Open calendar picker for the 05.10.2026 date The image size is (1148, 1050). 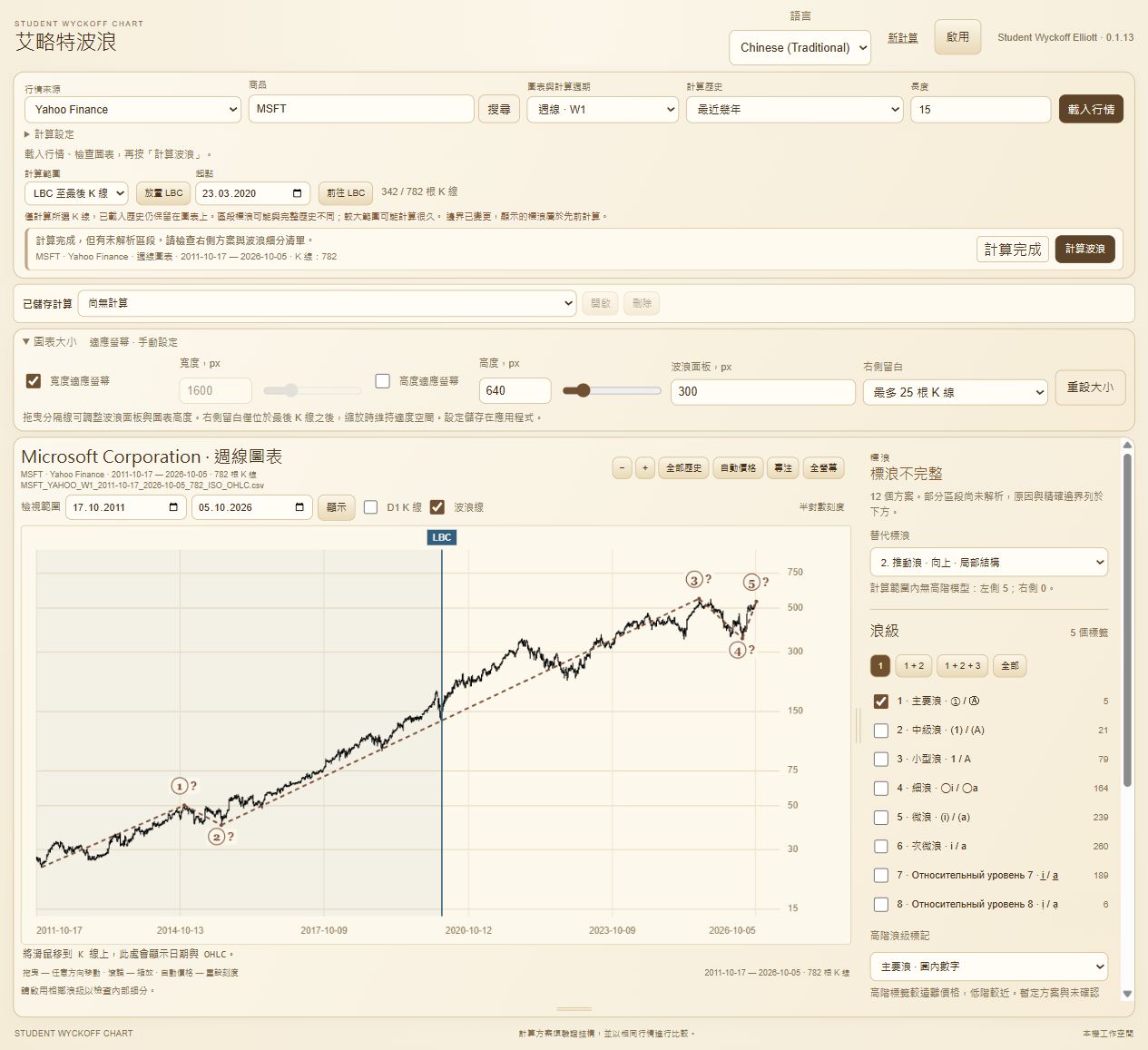[x=299, y=507]
